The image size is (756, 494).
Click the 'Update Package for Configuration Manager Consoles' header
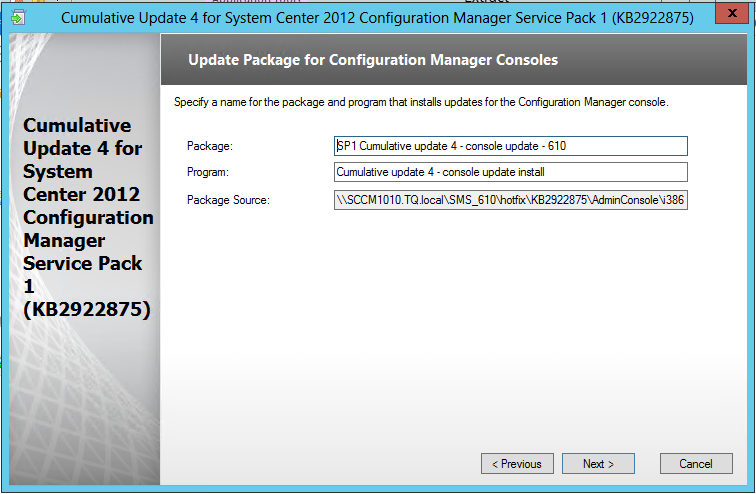373,60
